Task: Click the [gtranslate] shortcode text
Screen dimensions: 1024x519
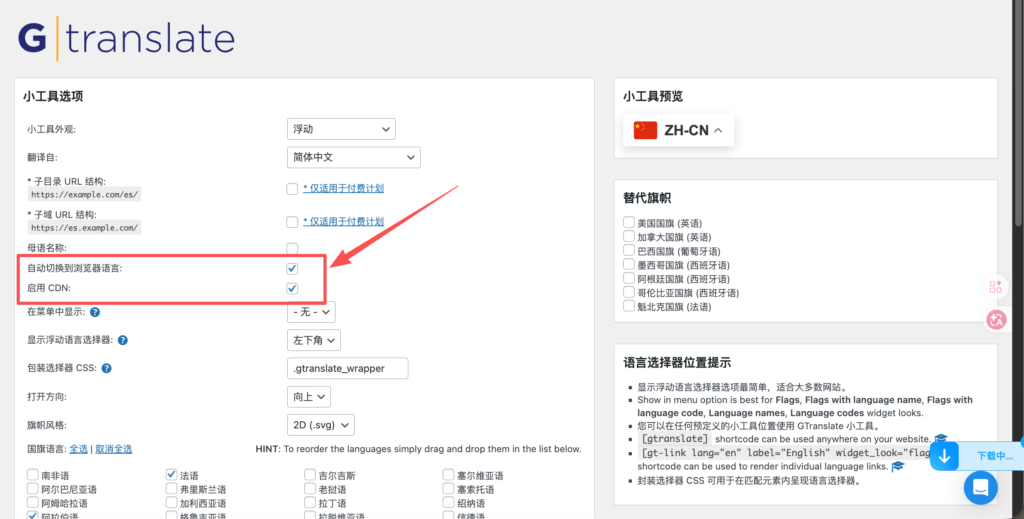Action: point(675,439)
